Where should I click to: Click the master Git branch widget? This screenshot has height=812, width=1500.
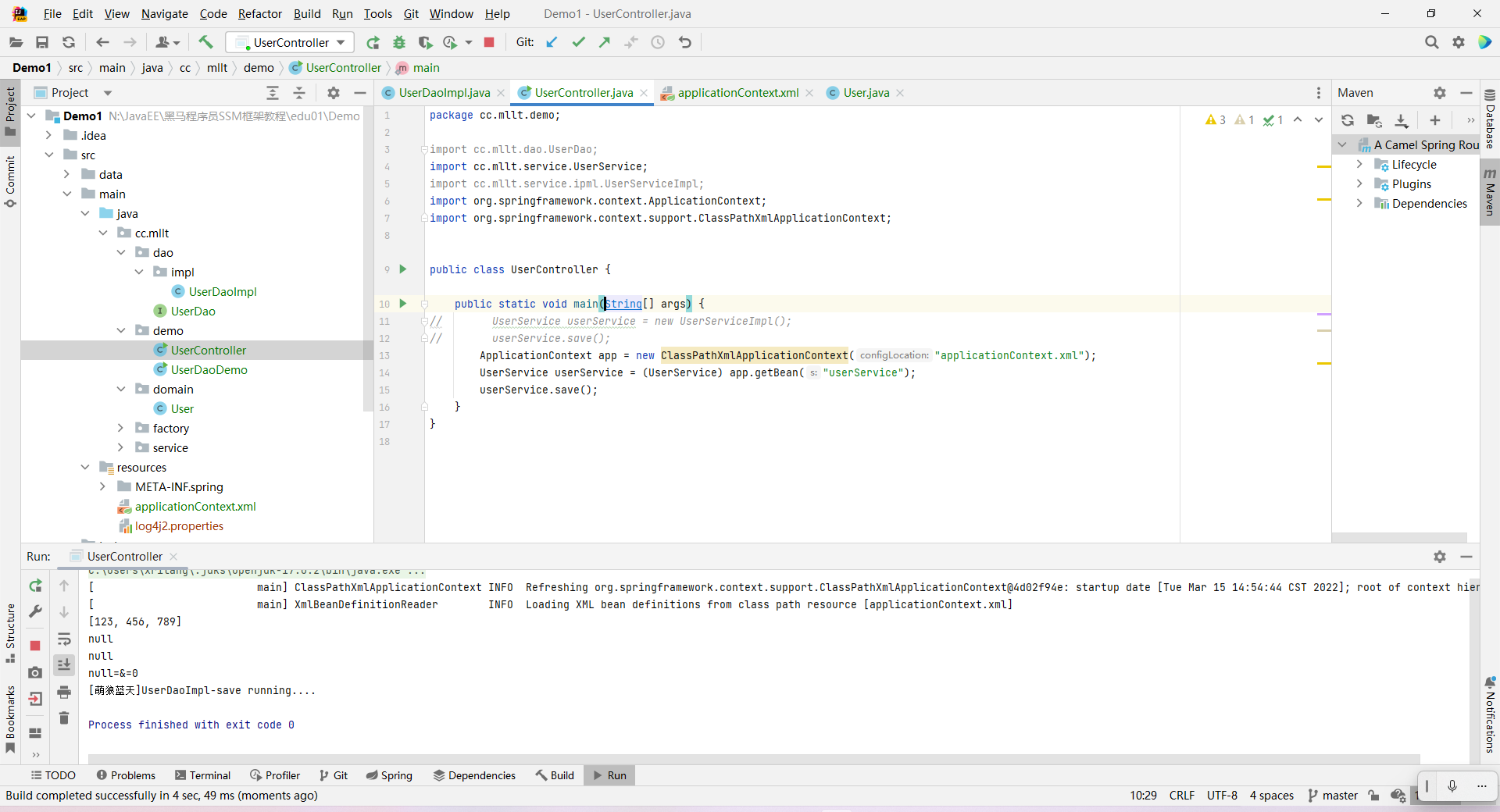(1333, 796)
